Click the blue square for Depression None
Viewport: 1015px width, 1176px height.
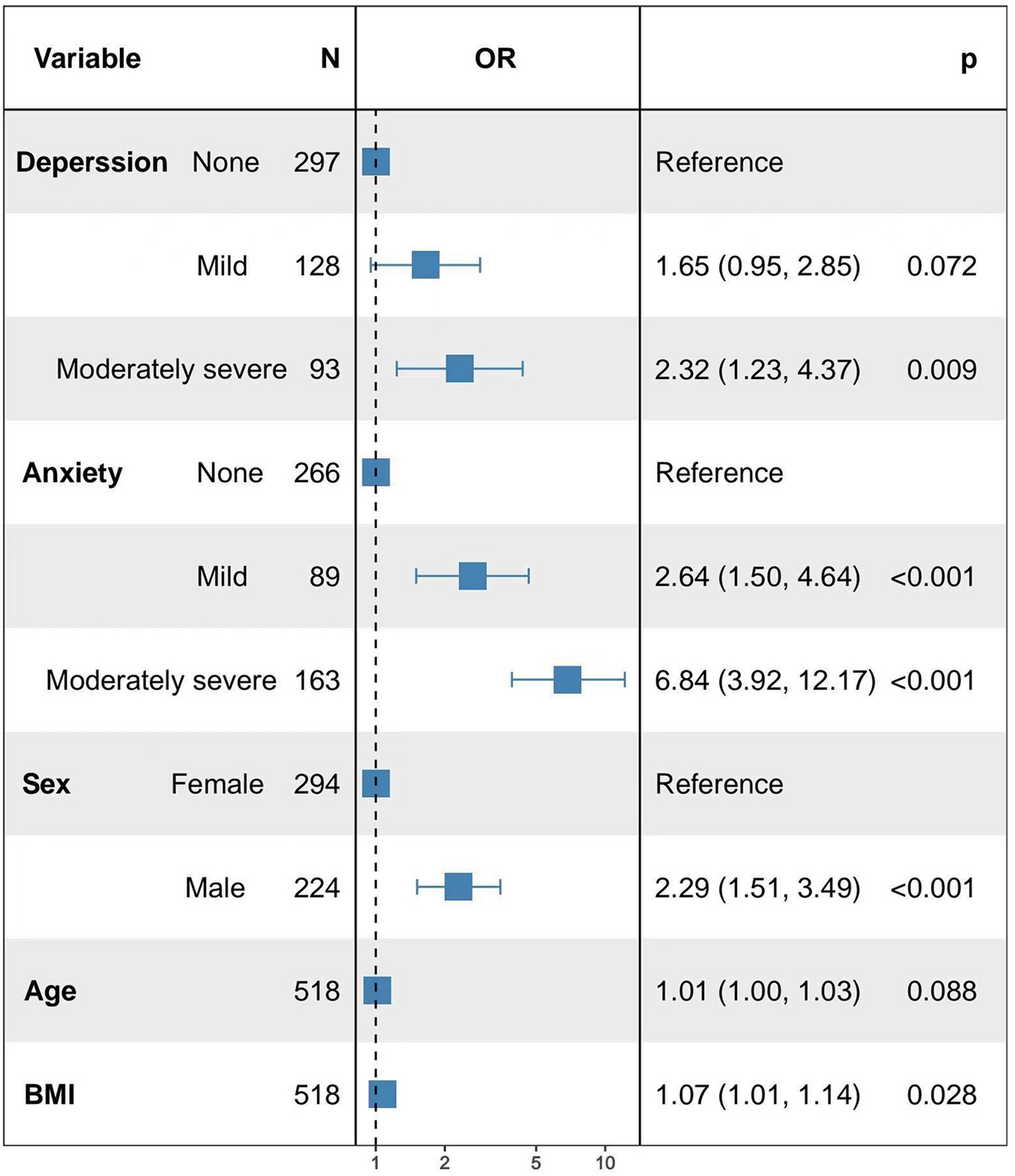[376, 162]
